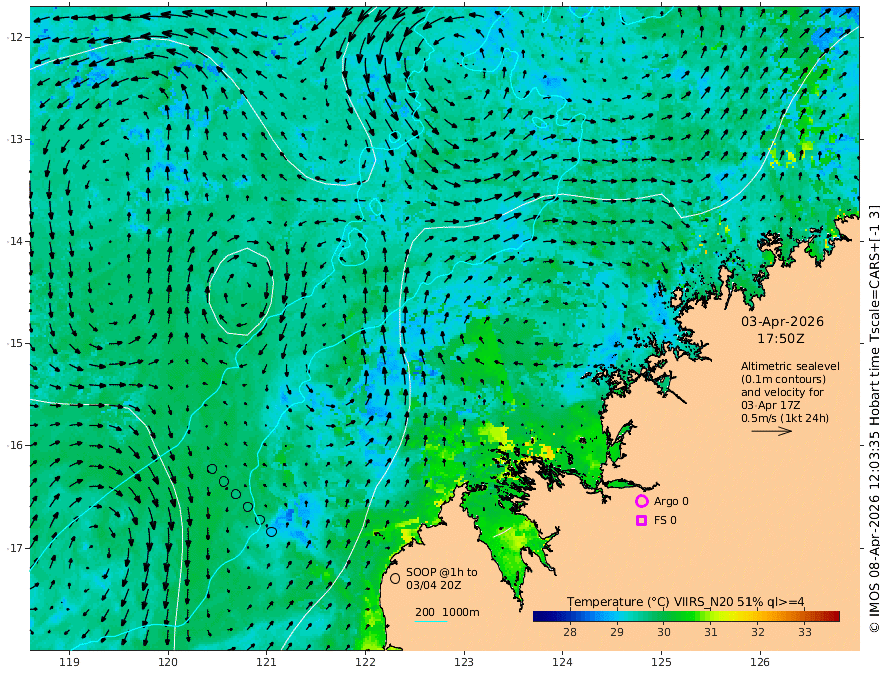The height and width of the screenshot is (680, 880).
Task: Click the colorbar "28" tick value
Action: [570, 632]
